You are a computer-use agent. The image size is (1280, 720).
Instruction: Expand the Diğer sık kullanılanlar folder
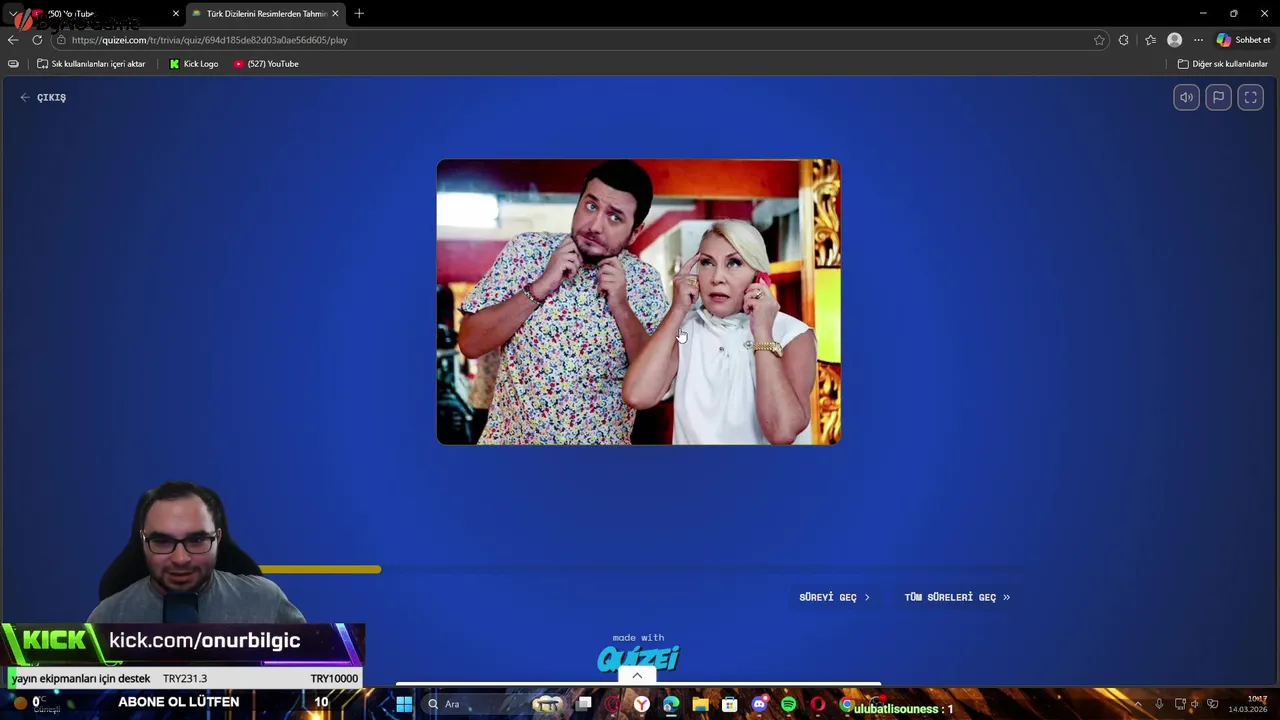(x=1222, y=64)
